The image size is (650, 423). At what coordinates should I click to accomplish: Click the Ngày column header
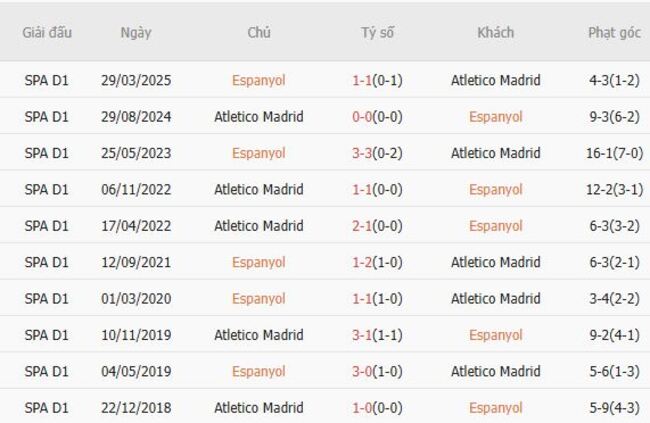(x=135, y=32)
